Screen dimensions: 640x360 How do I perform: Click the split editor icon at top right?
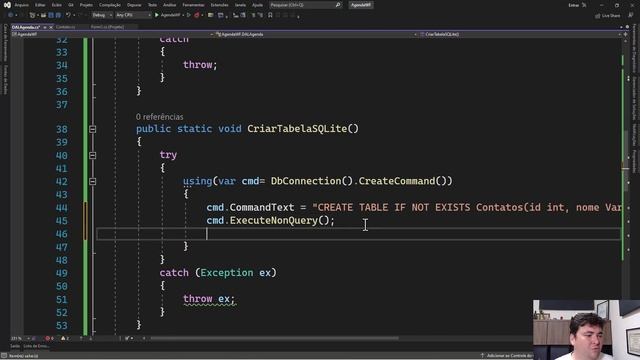625,35
